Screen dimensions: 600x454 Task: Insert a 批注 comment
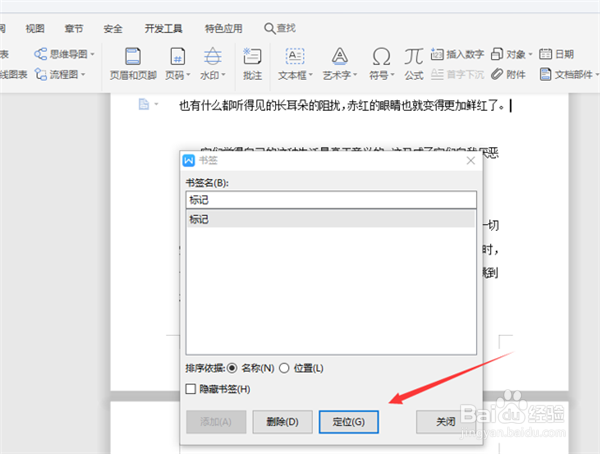(252, 64)
